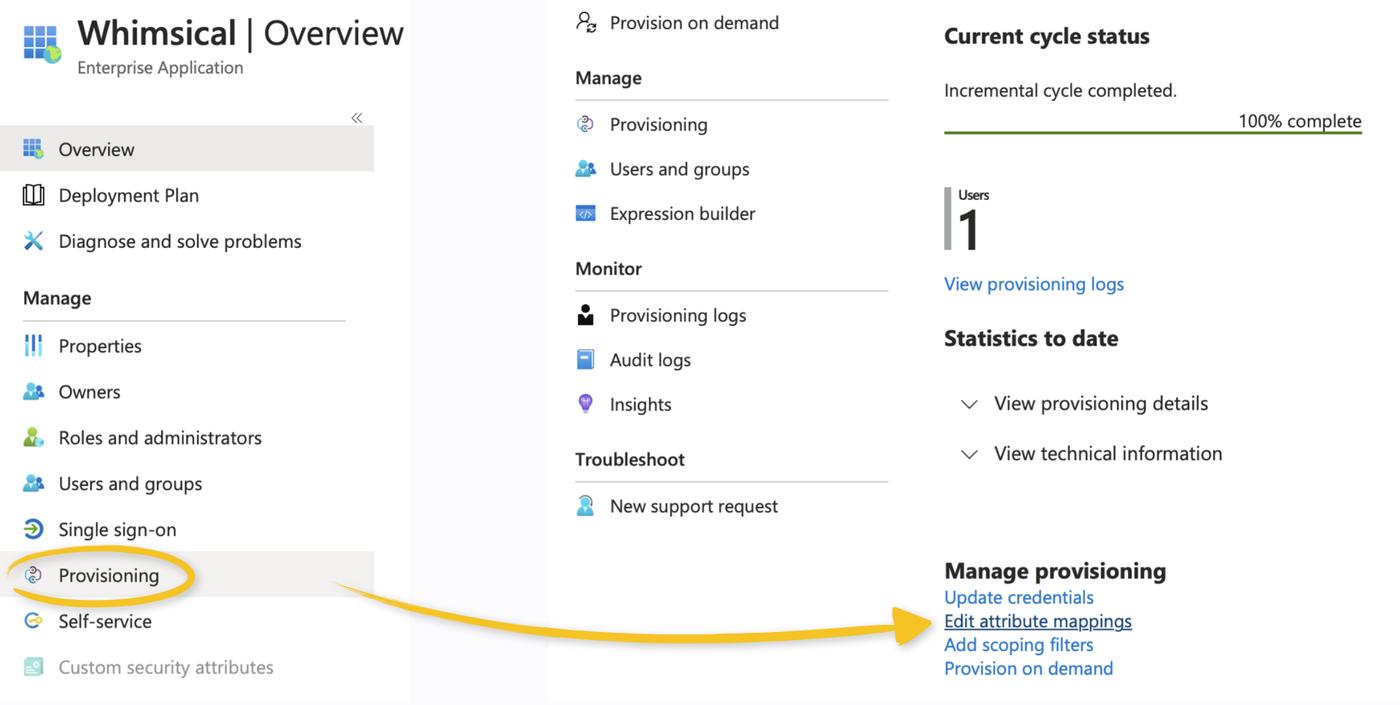Click the Audit logs book icon
The image size is (1400, 705).
(586, 359)
